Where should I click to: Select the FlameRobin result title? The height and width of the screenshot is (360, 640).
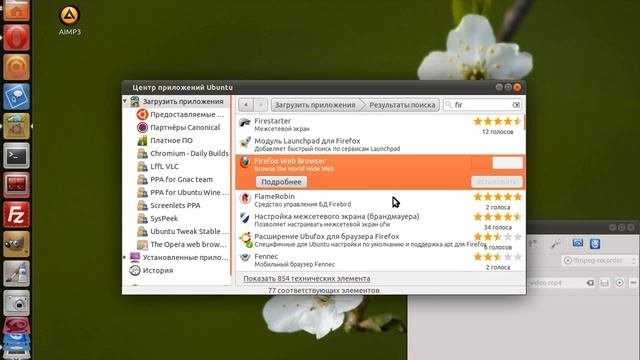tap(274, 196)
